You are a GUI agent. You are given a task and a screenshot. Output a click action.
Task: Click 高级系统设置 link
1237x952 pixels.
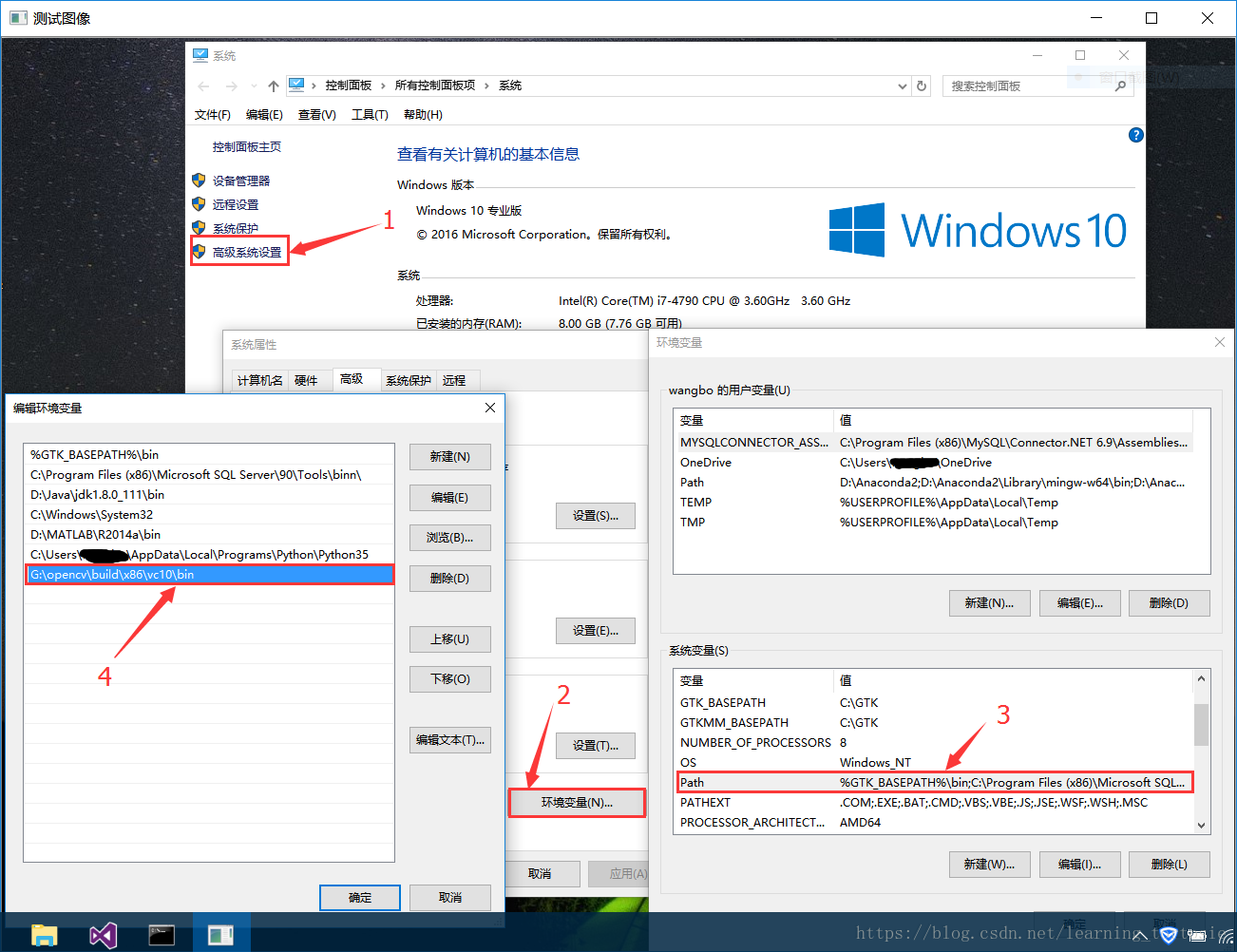[x=247, y=252]
